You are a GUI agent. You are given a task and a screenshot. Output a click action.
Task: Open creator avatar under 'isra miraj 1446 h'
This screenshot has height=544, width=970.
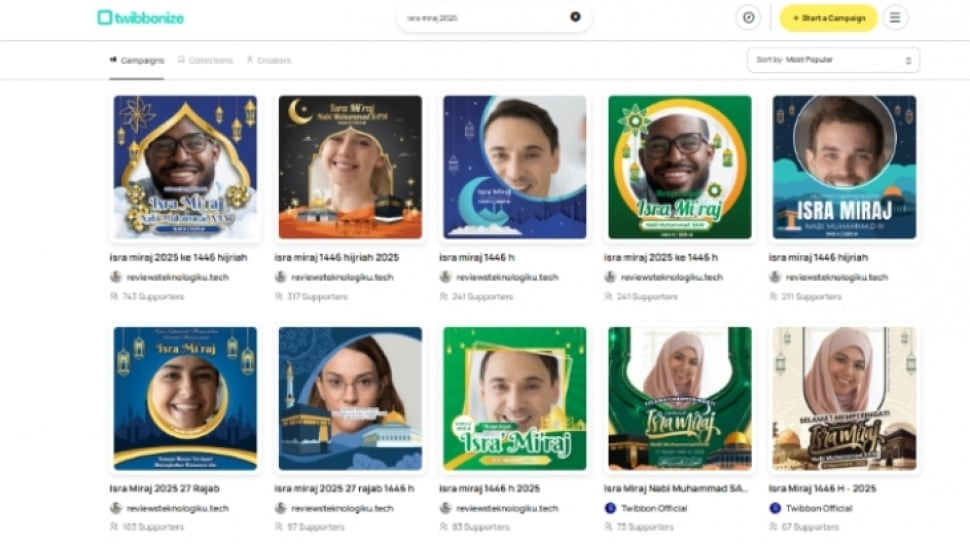point(445,277)
